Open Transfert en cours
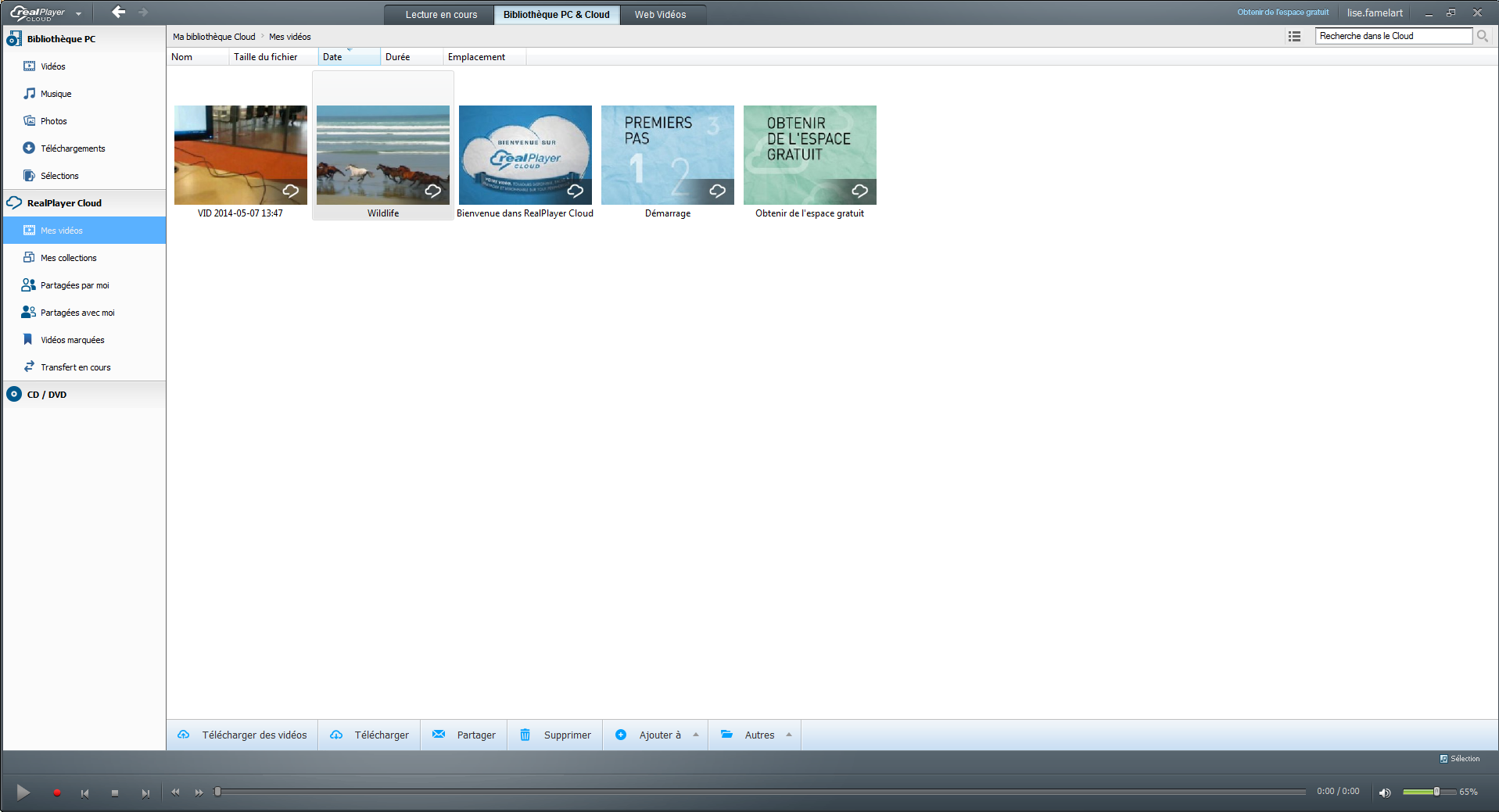This screenshot has height=812, width=1499. pyautogui.click(x=84, y=367)
